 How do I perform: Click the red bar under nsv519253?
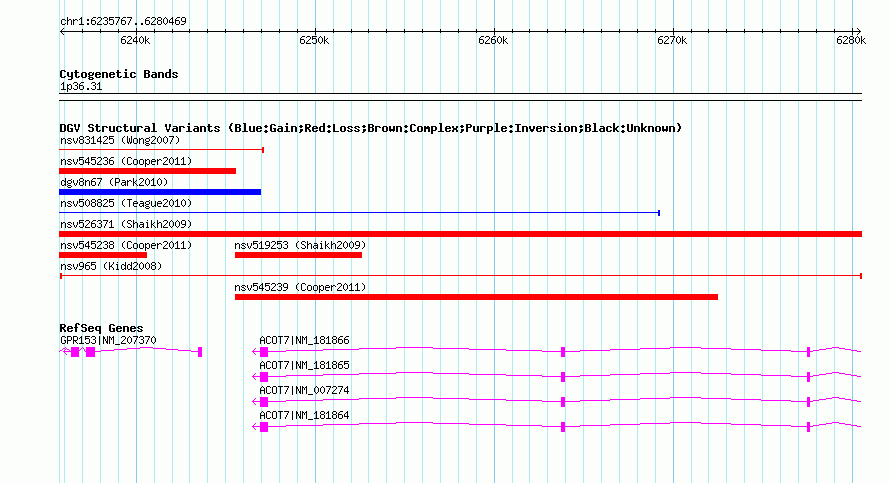[x=299, y=255]
